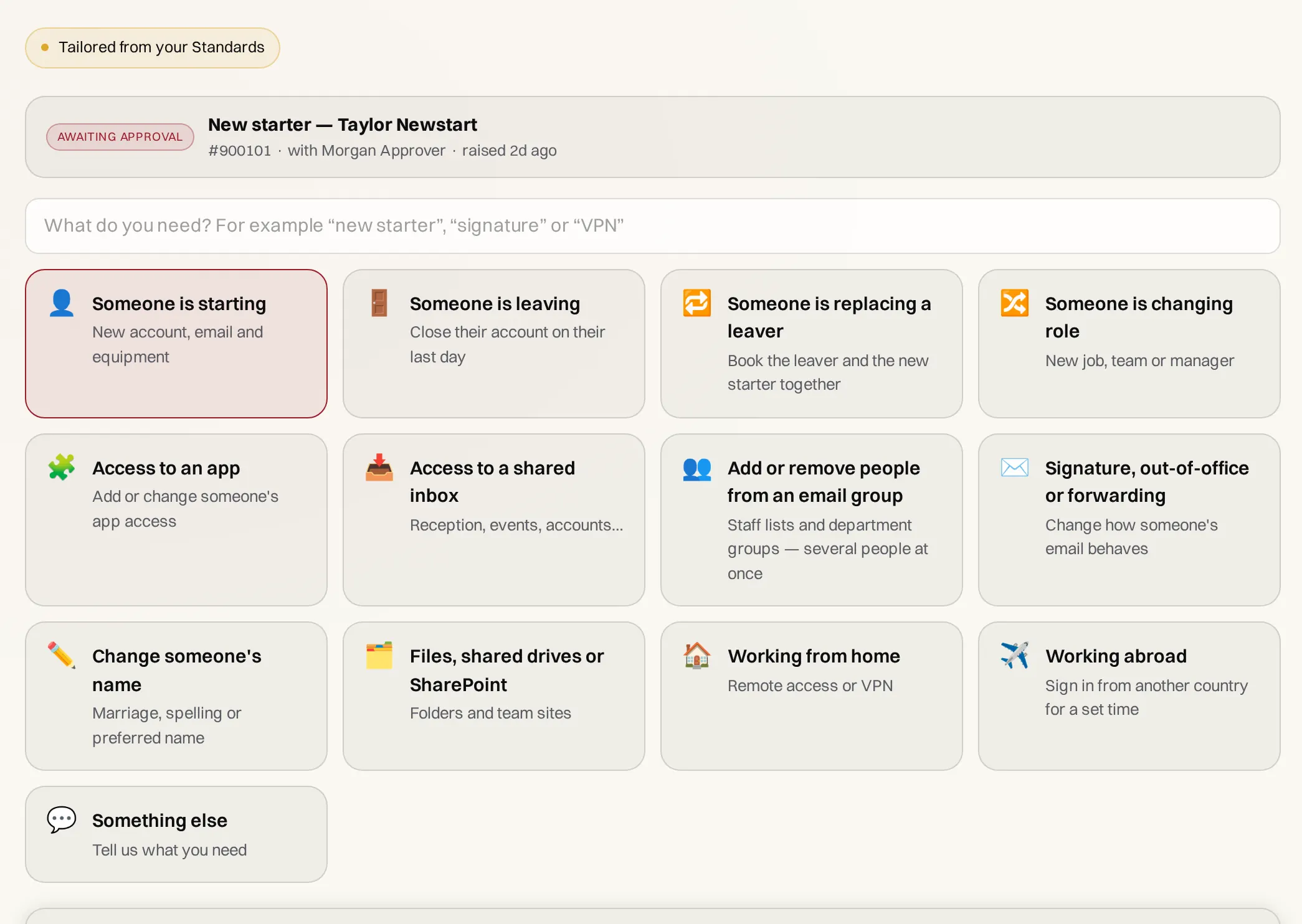This screenshot has width=1302, height=924.
Task: Select the Working abroad card
Action: click(1129, 696)
